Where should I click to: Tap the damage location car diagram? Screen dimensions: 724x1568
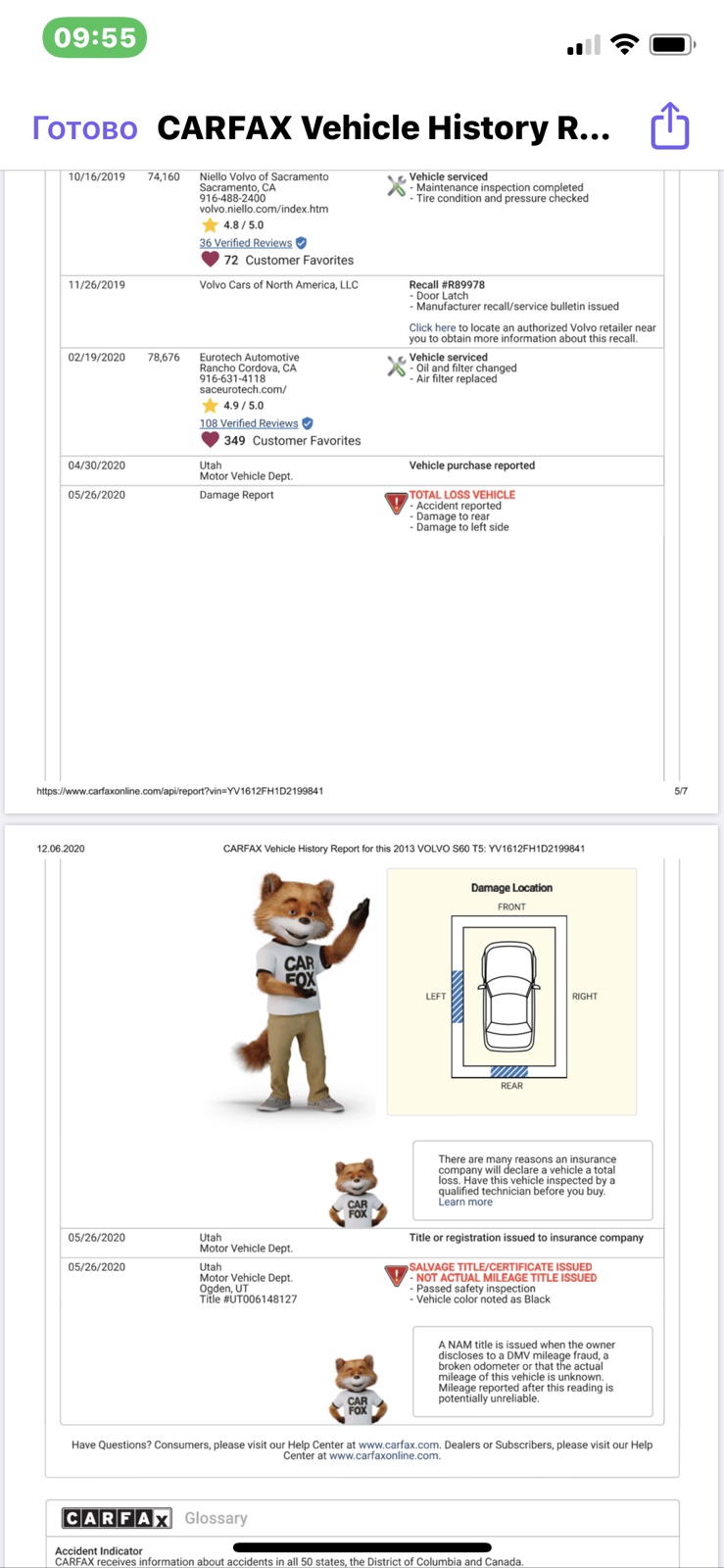click(x=509, y=995)
